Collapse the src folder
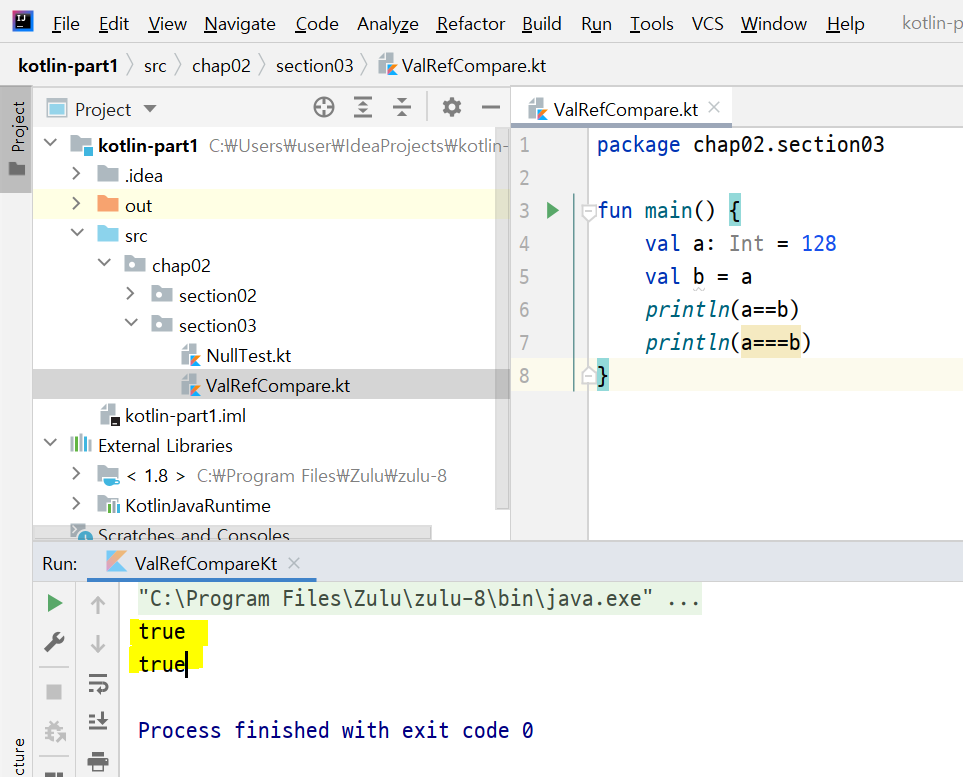 pos(77,233)
